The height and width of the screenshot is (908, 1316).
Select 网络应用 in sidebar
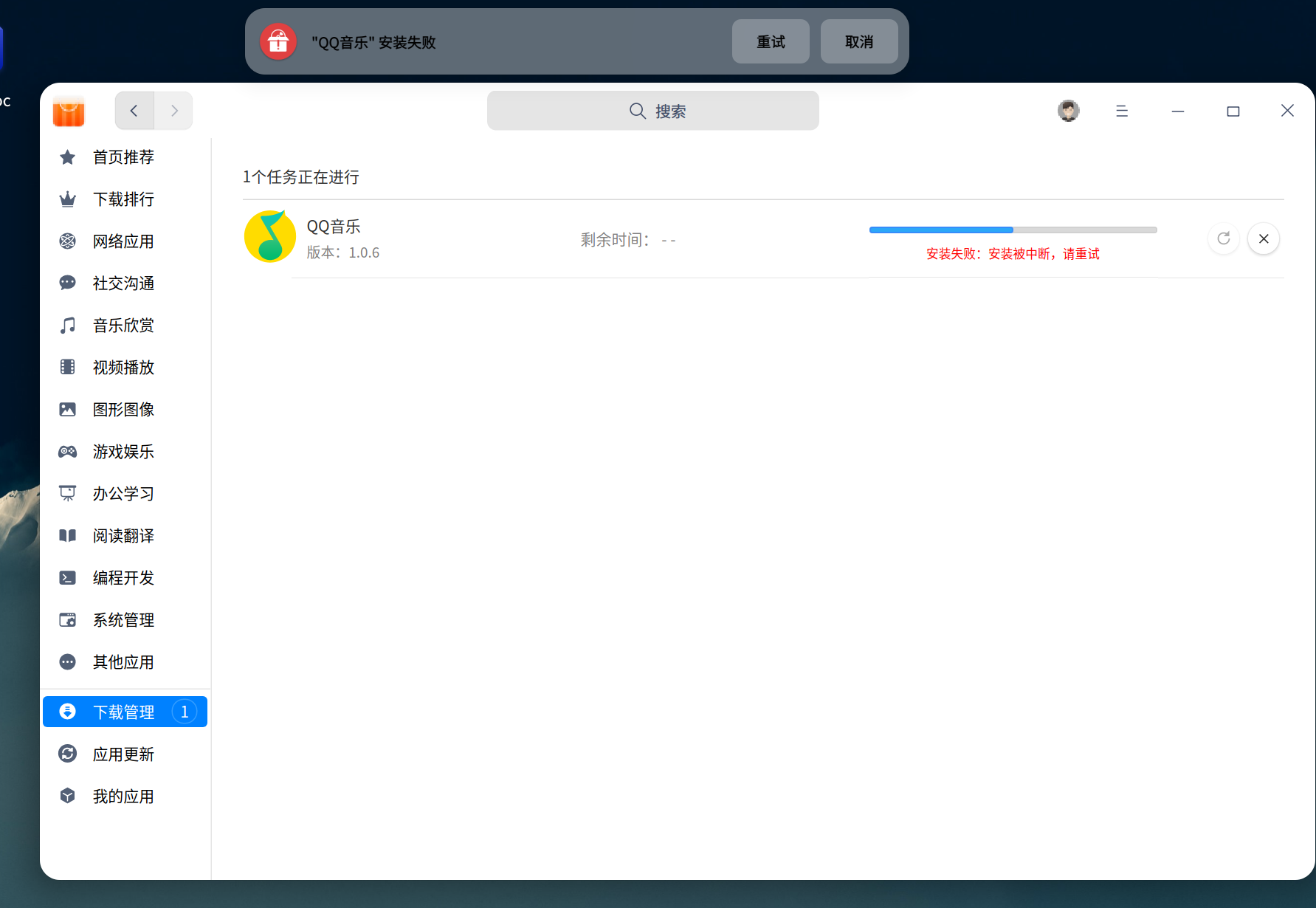(125, 241)
